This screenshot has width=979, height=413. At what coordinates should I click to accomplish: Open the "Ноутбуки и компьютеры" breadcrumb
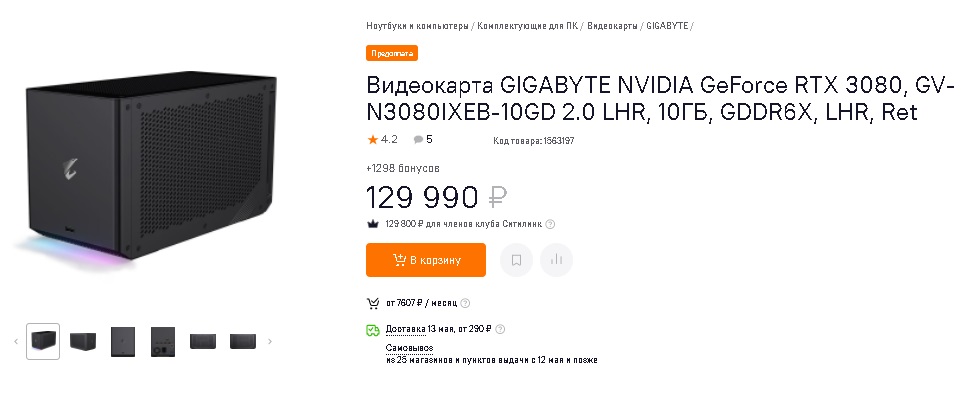click(x=418, y=26)
